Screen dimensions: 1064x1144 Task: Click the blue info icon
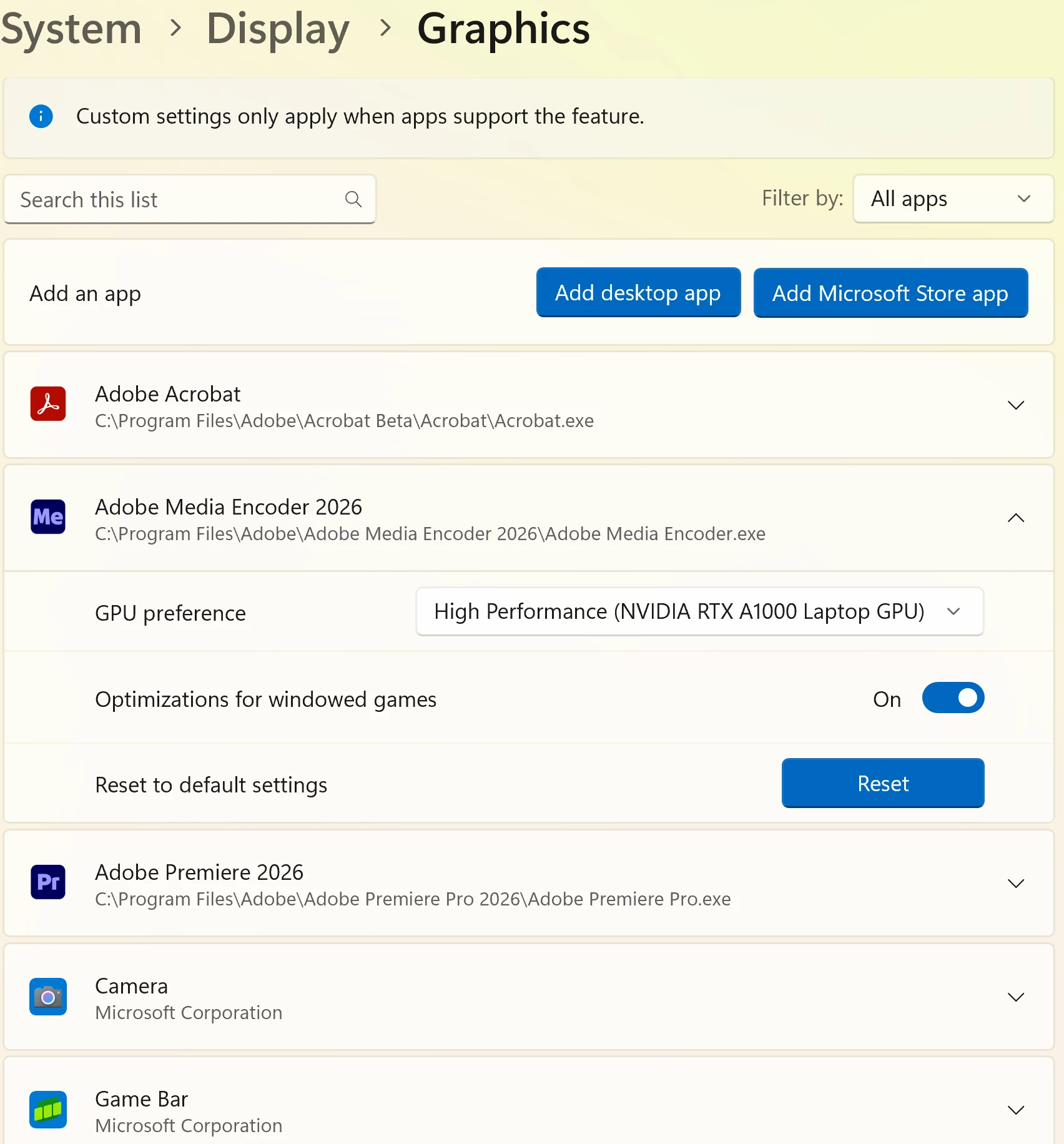41,116
